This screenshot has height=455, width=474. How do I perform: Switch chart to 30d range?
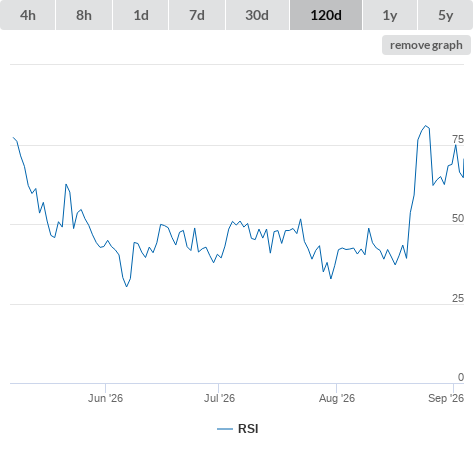(x=257, y=15)
